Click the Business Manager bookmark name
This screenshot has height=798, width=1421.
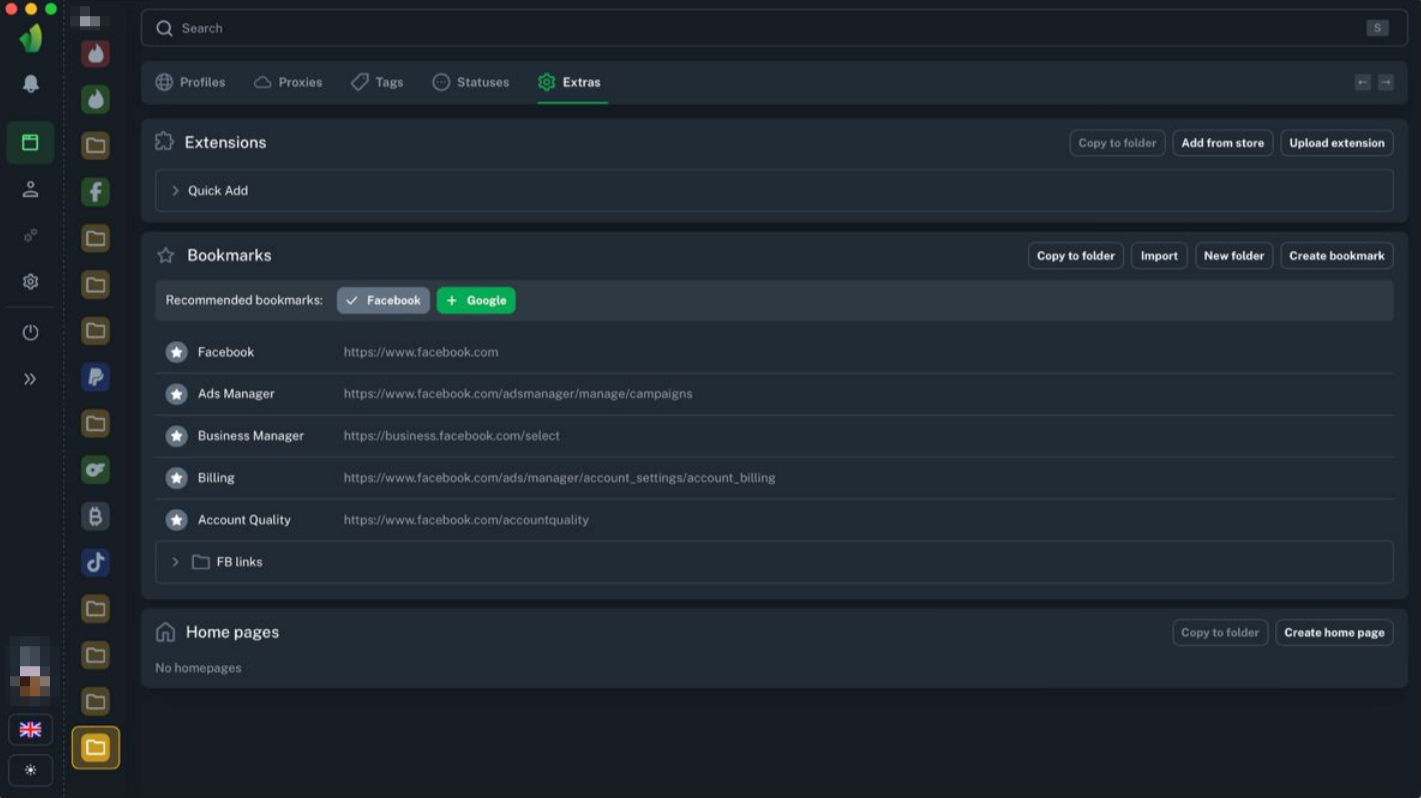coord(251,436)
